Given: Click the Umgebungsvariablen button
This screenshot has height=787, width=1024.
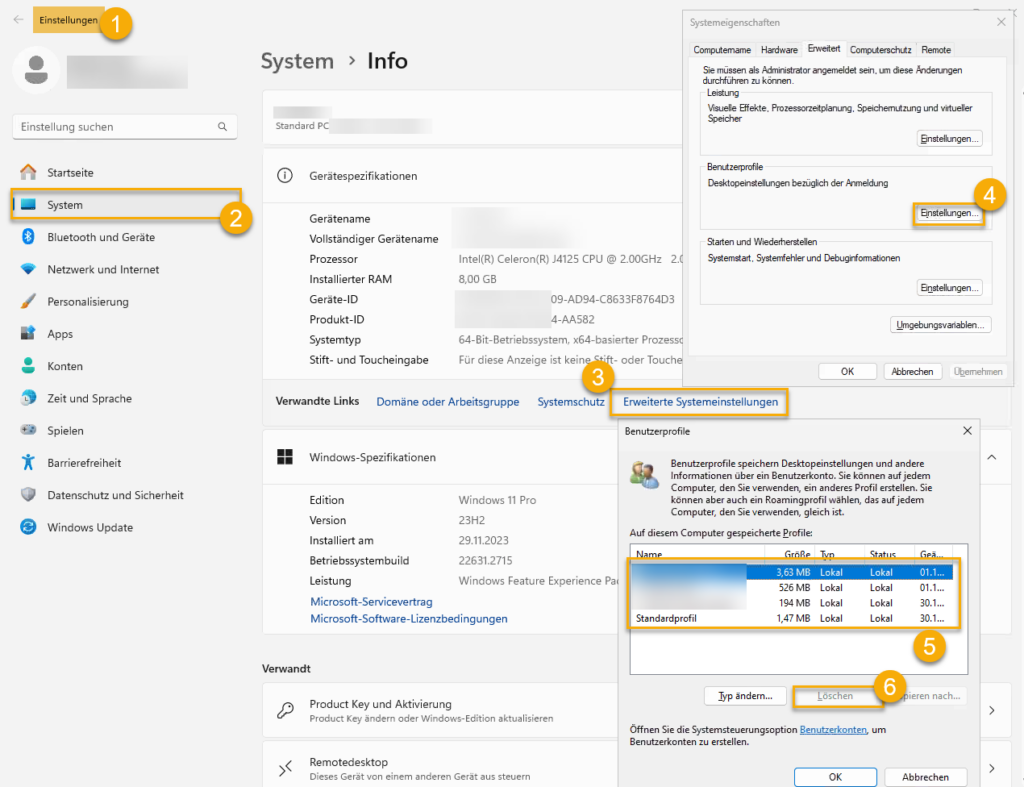Looking at the screenshot, I should point(940,325).
